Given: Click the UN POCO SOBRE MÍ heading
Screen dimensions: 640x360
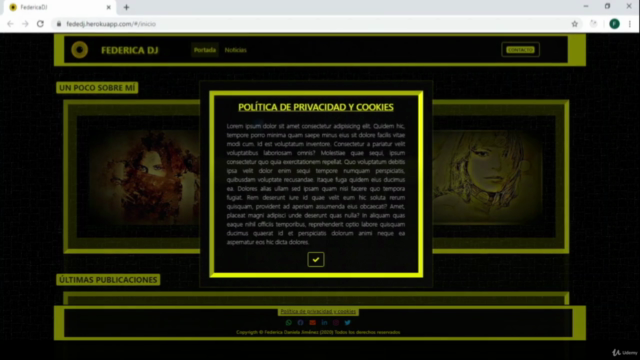Looking at the screenshot, I should coord(97,88).
